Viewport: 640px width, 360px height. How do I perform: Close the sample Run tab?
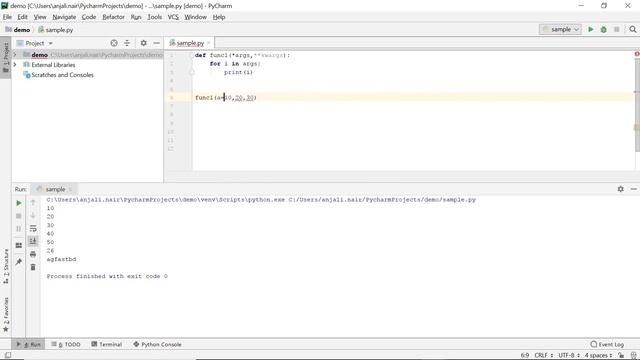point(70,189)
